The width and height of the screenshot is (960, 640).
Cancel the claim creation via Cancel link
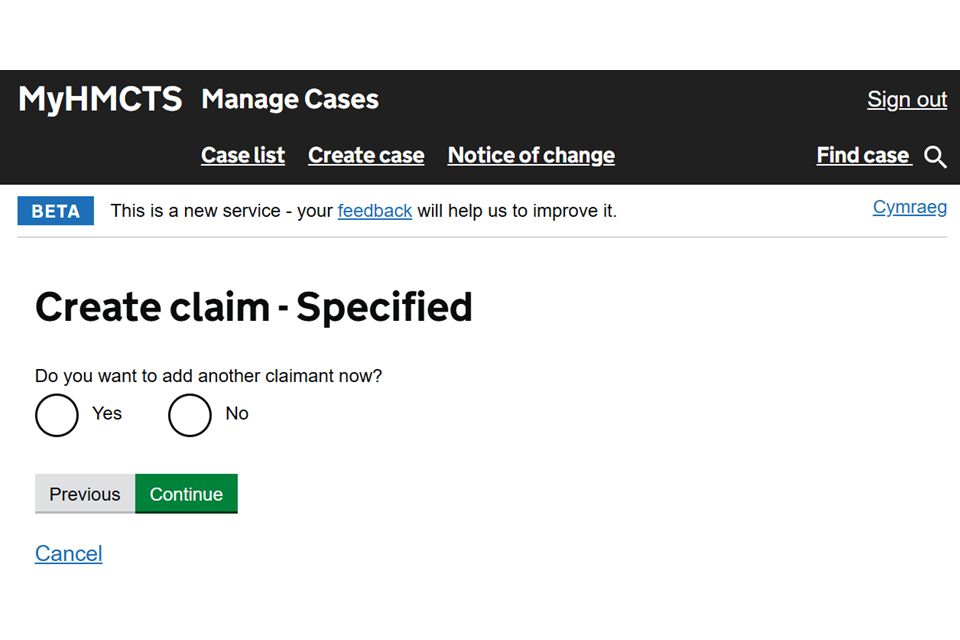pyautogui.click(x=68, y=554)
